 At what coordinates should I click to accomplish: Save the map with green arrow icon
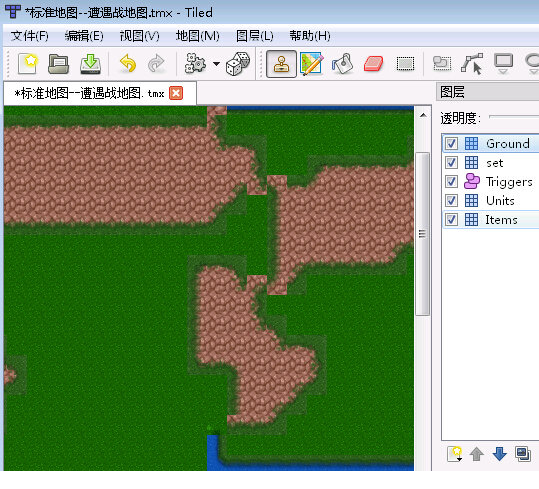[90, 64]
